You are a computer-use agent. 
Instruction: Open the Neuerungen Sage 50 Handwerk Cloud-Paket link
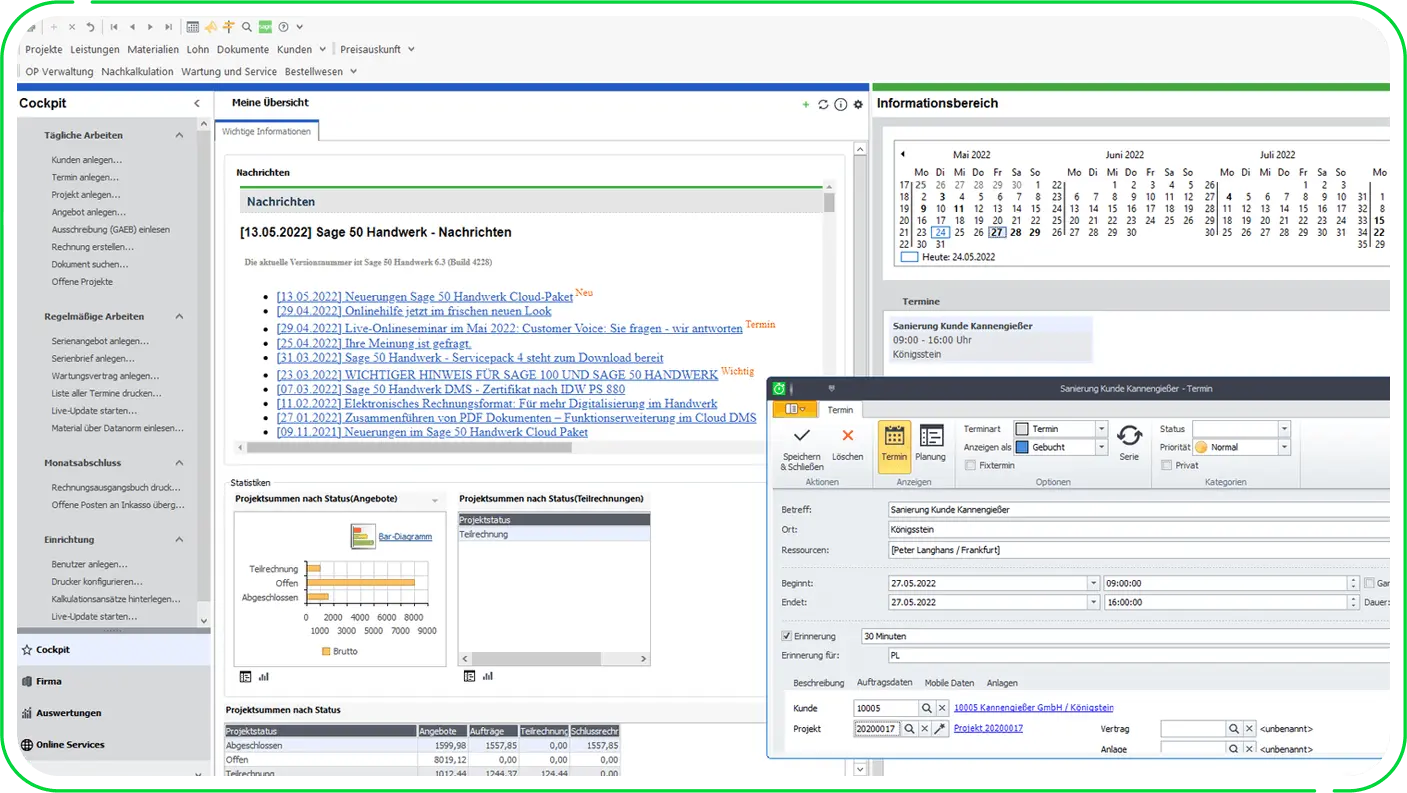point(425,297)
